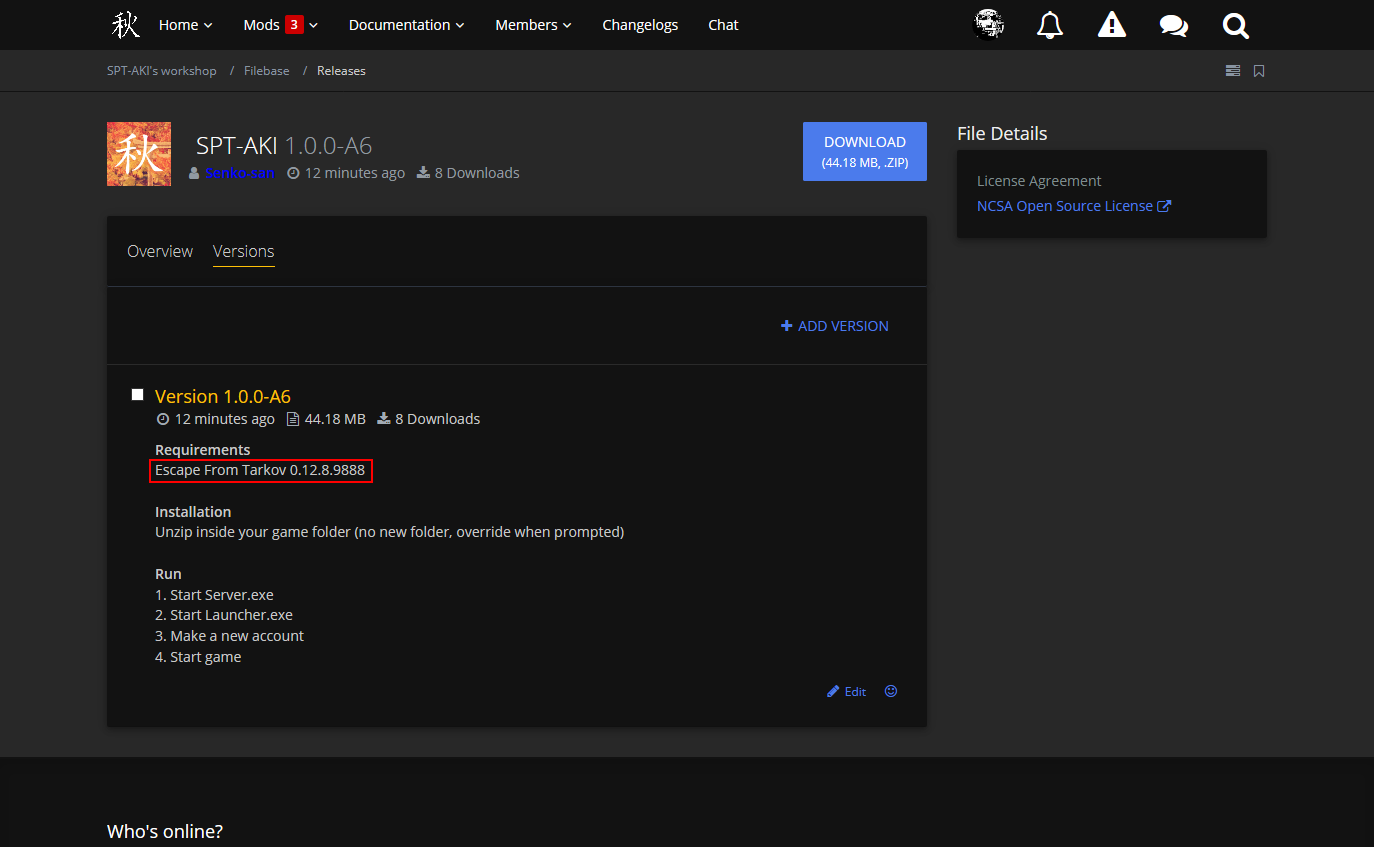Click the "Escape From Tarkov 0.12.8.9888" requirement text
Image resolution: width=1374 pixels, height=847 pixels.
click(260, 470)
